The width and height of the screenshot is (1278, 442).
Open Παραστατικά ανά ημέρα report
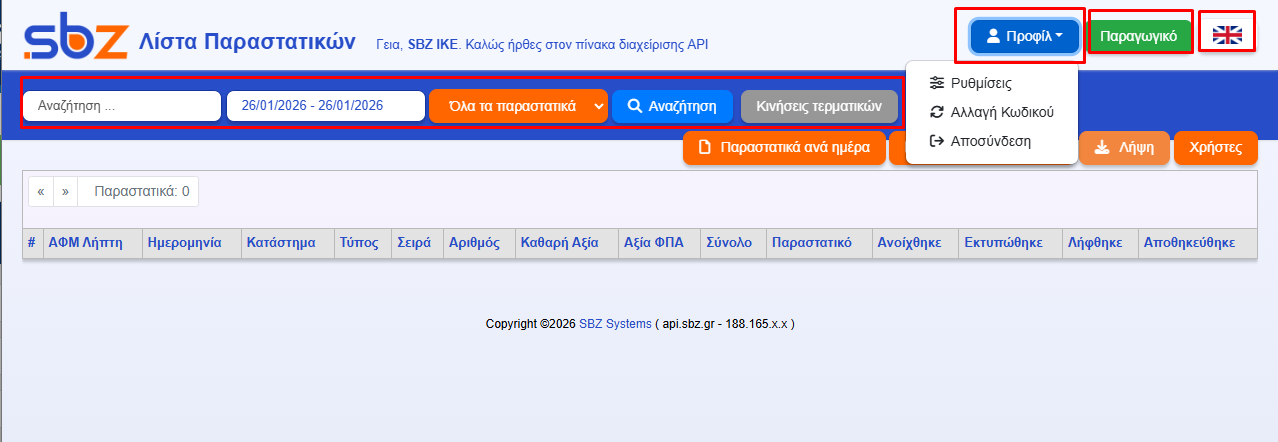pyautogui.click(x=784, y=148)
